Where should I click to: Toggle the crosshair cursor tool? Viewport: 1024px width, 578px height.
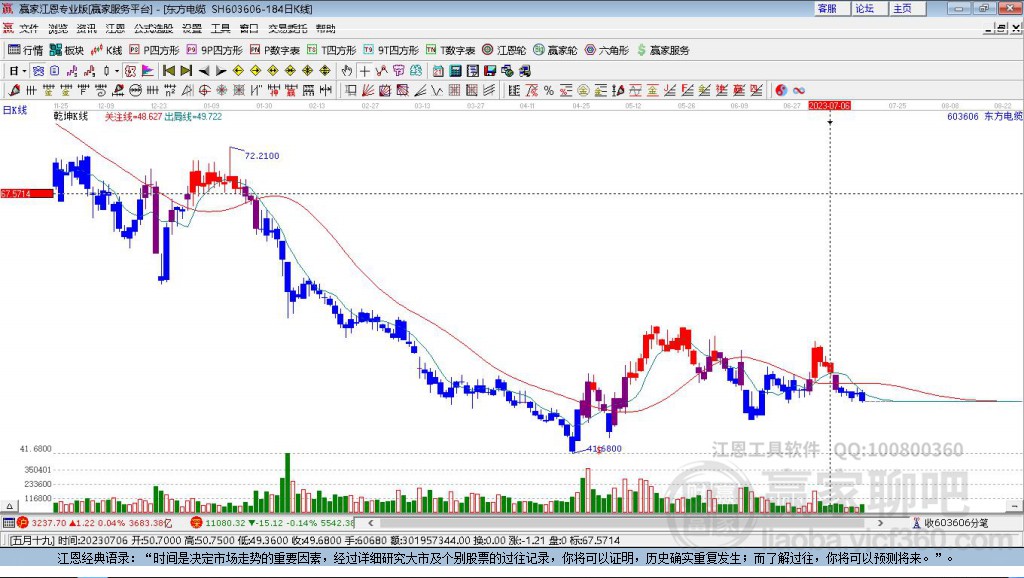(364, 71)
